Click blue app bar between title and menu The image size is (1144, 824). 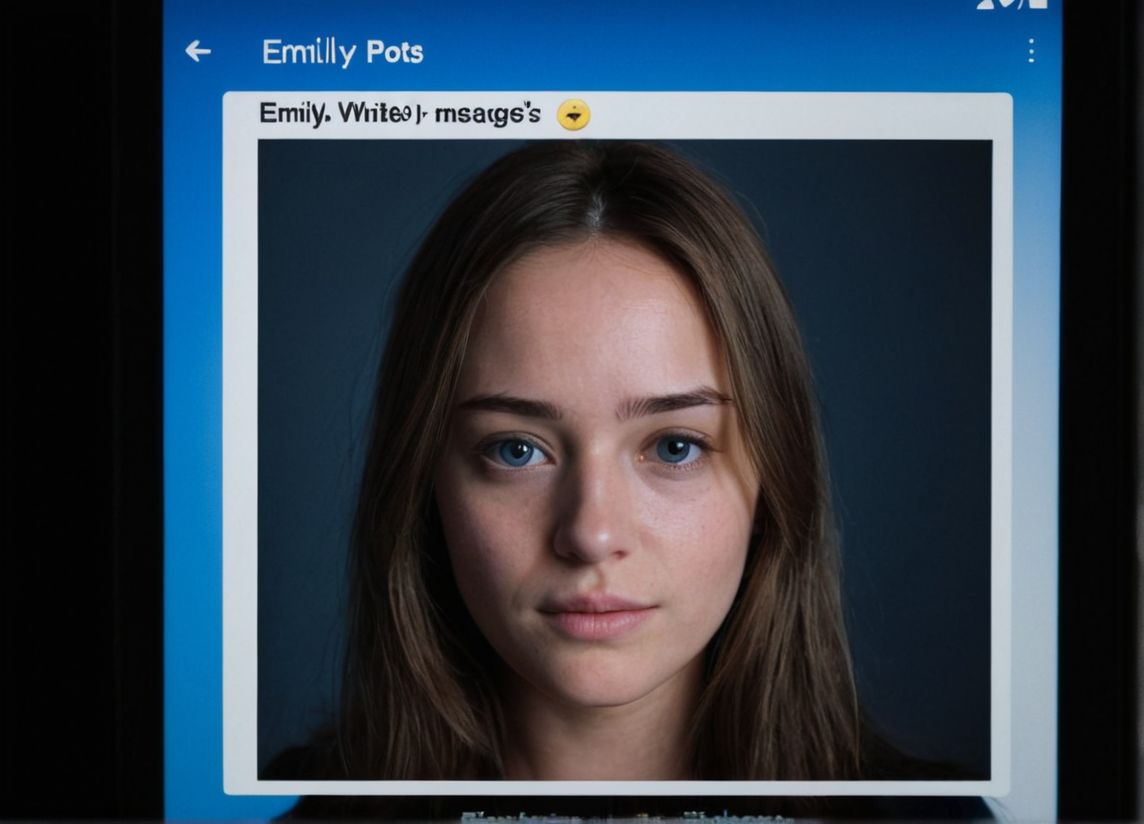point(720,52)
